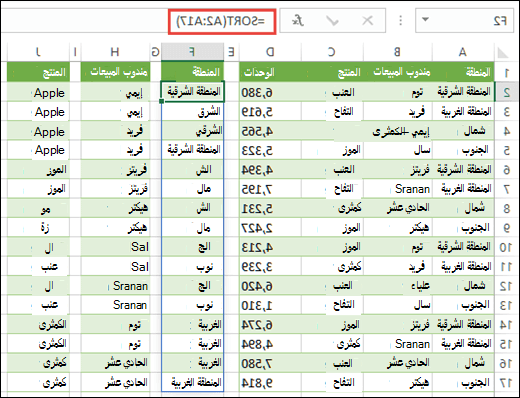Image resolution: width=520 pixels, height=398 pixels.
Task: Click the Sal cell in row 10
Action: coord(115,247)
